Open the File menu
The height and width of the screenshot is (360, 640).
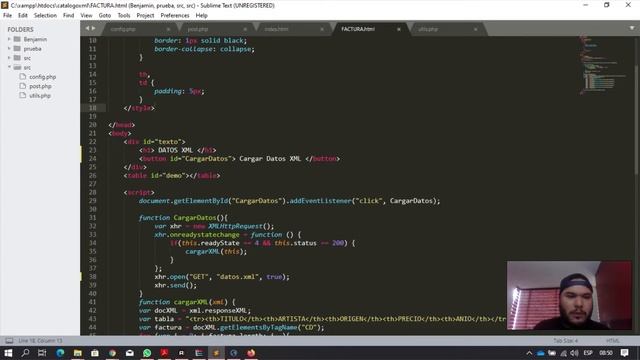pyautogui.click(x=7, y=16)
